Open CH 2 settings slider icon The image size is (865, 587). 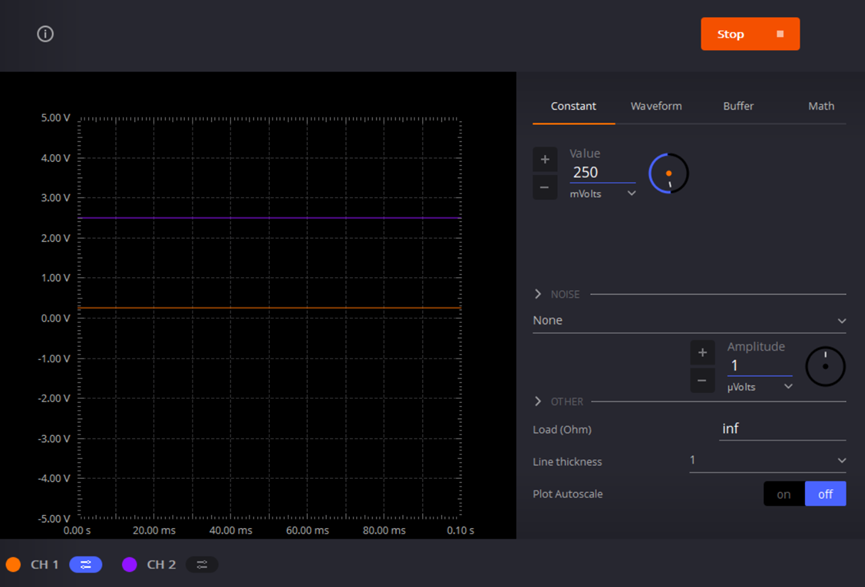coord(202,564)
